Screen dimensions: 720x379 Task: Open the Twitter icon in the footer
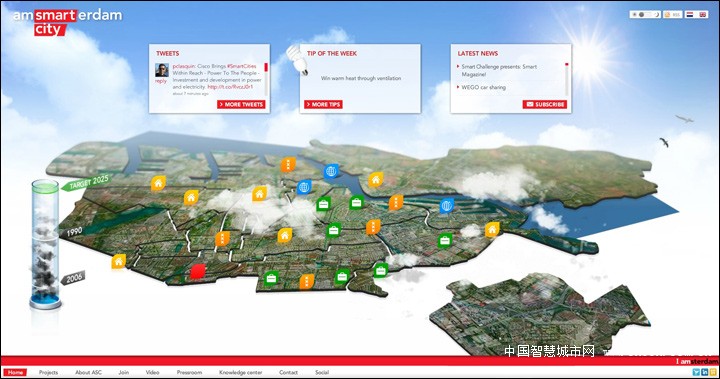click(x=697, y=372)
